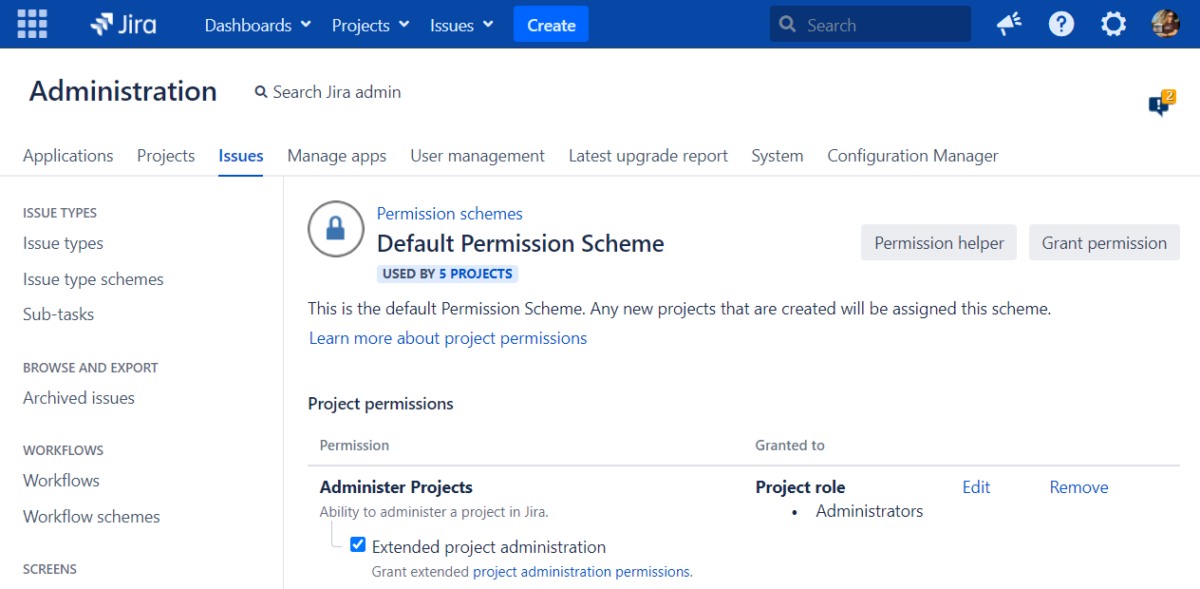Open the feedback balloon with 2 notifications
Viewport: 1200px width, 589px height.
1159,103
